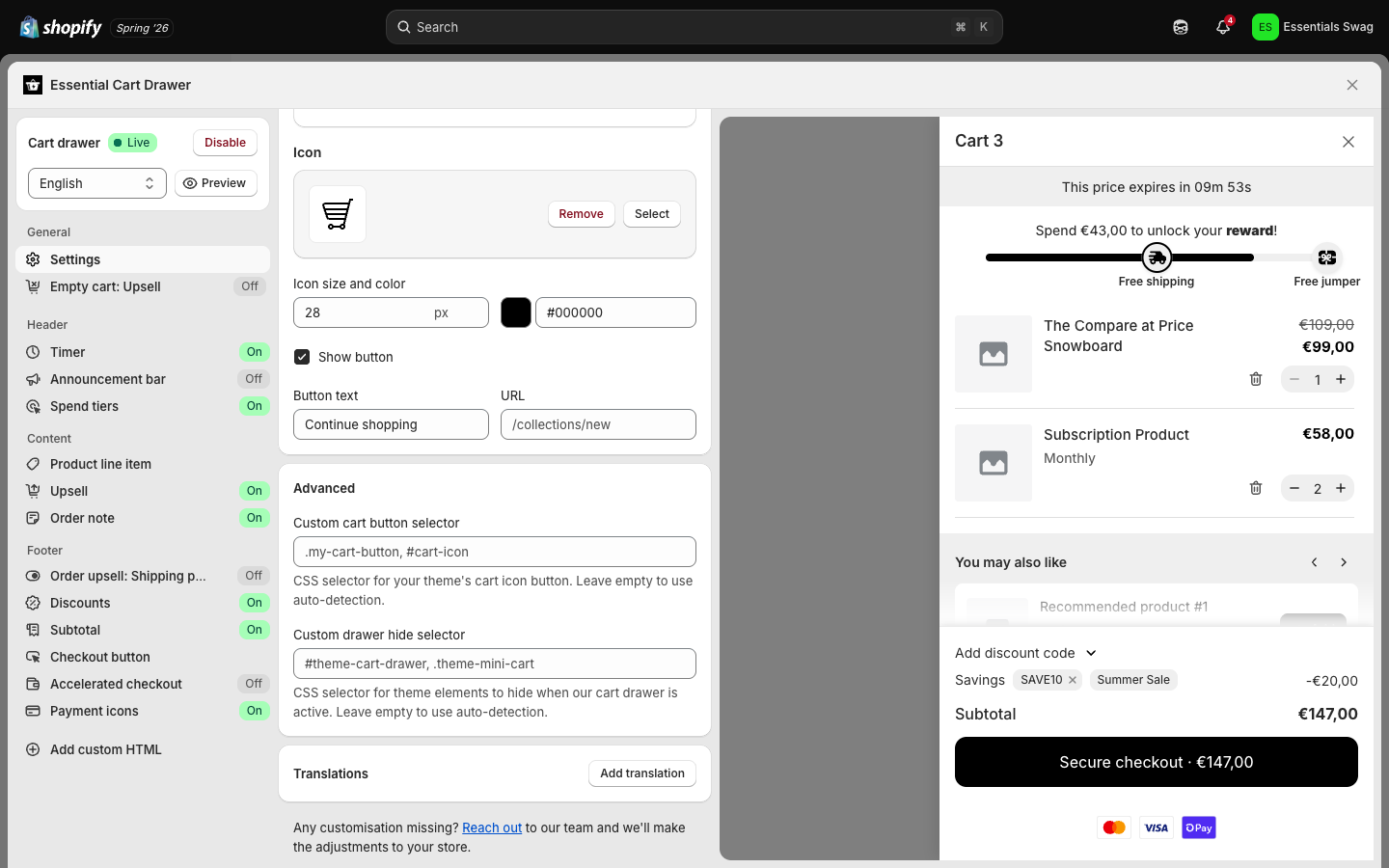Increase Subscription Product quantity

[1341, 488]
